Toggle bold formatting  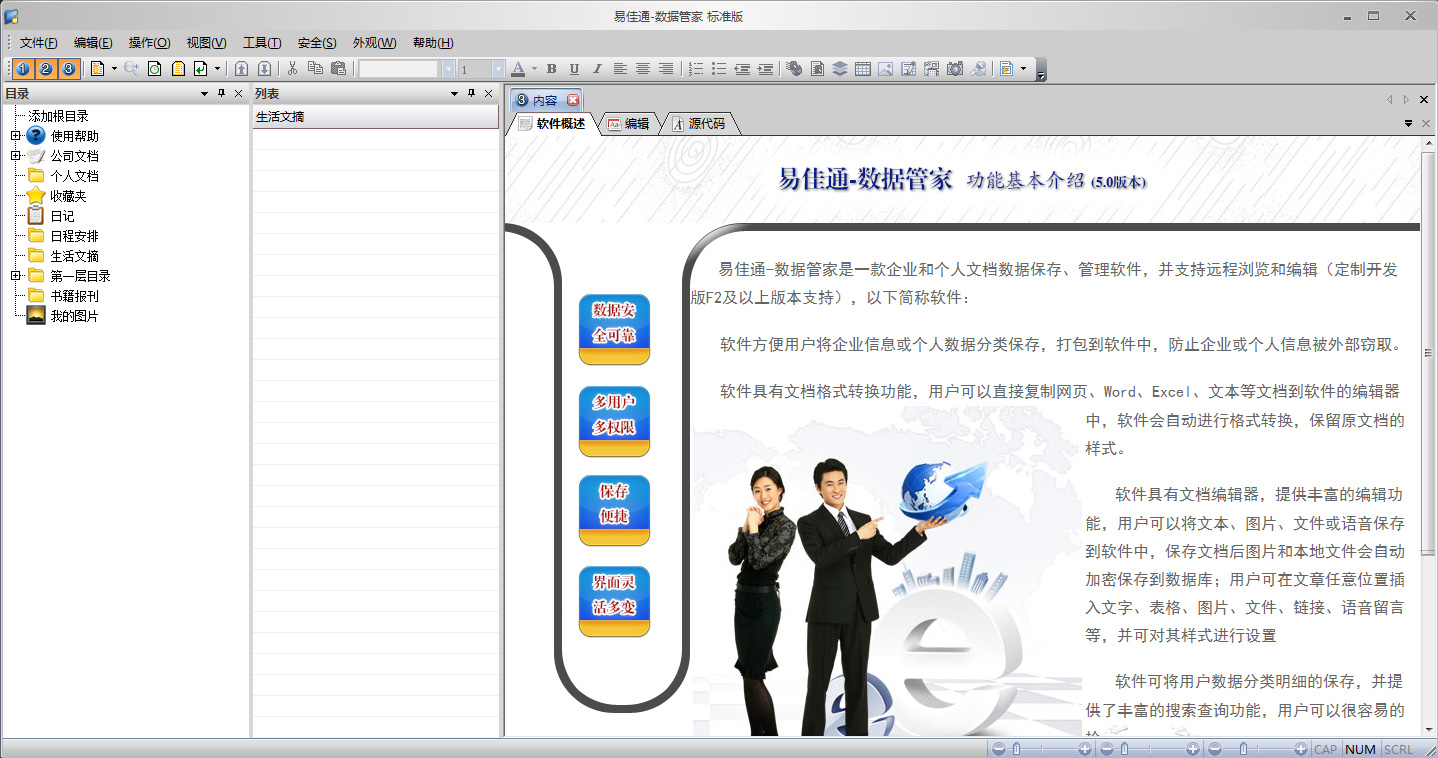[551, 69]
